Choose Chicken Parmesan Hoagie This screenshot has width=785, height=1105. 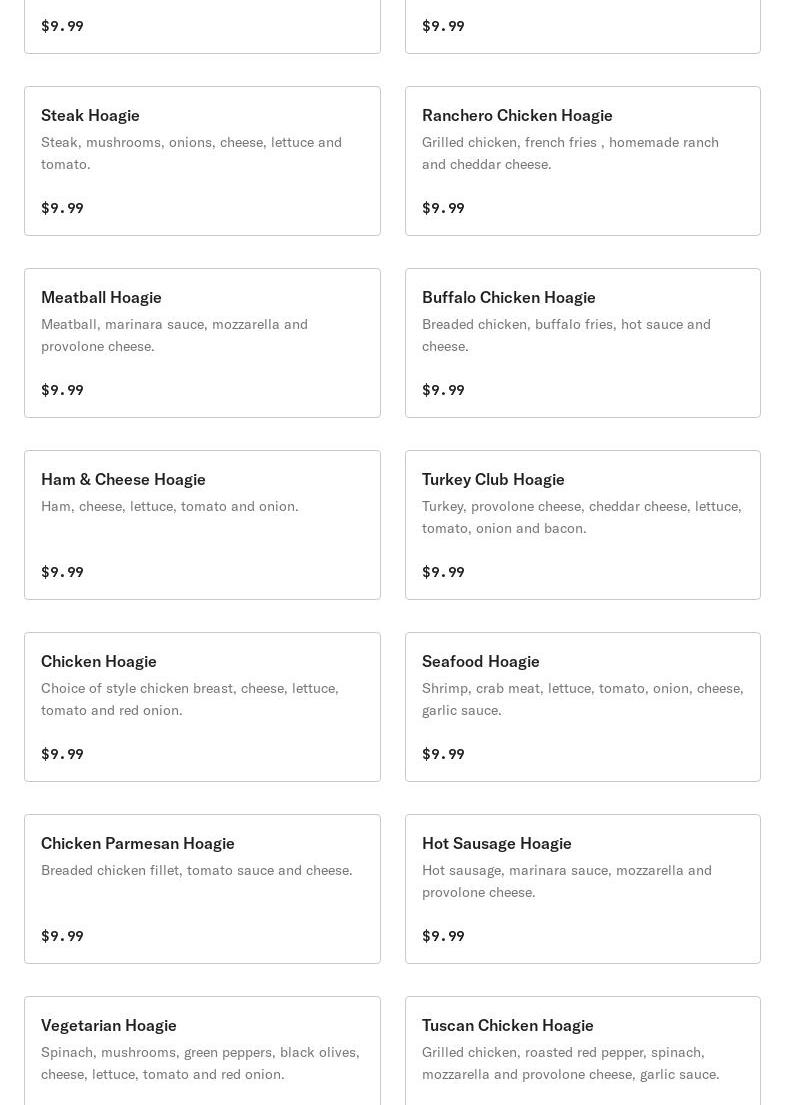click(x=202, y=889)
